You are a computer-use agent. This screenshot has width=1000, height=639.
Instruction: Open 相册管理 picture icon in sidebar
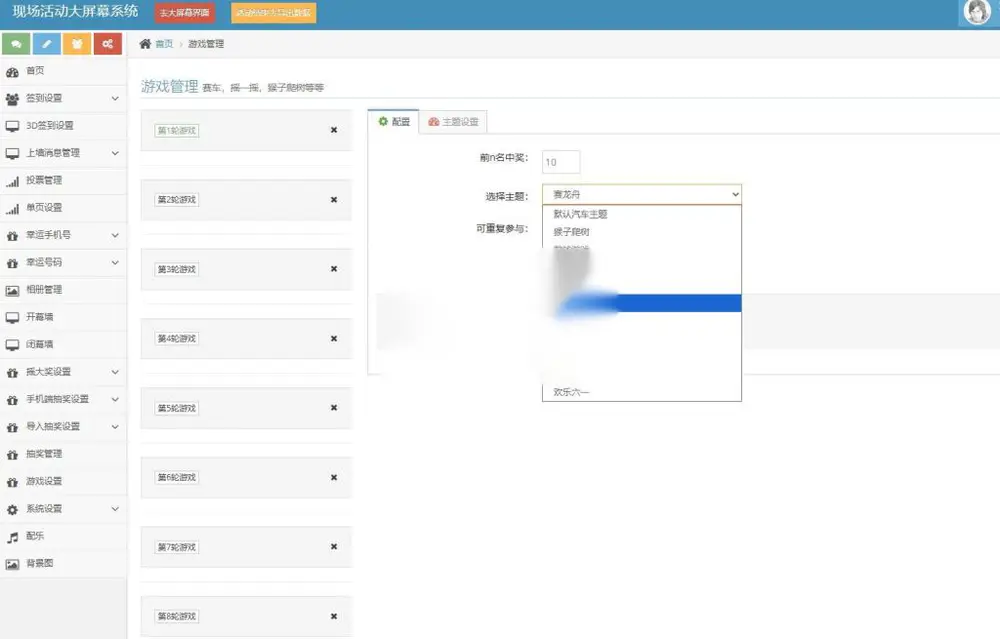pyautogui.click(x=12, y=290)
